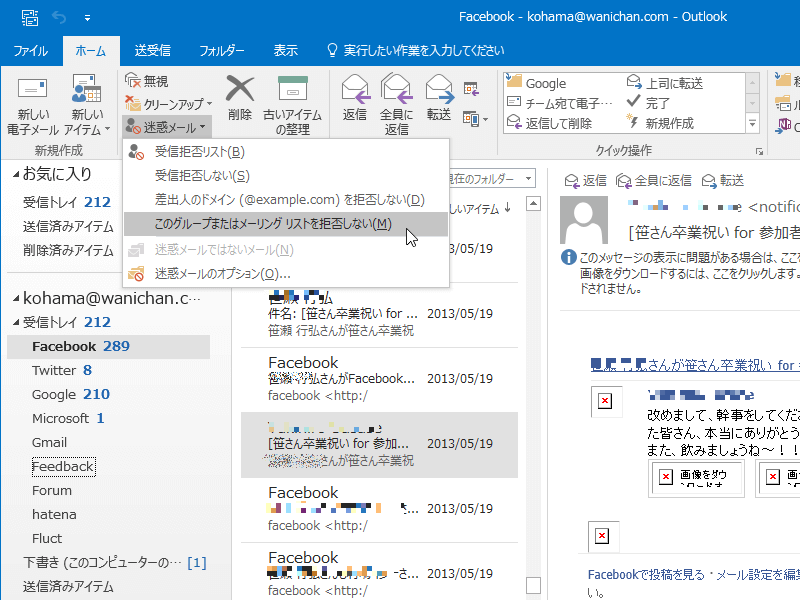Open the Quick Steps dialog launcher
Image resolution: width=800 pixels, height=600 pixels.
(x=759, y=152)
